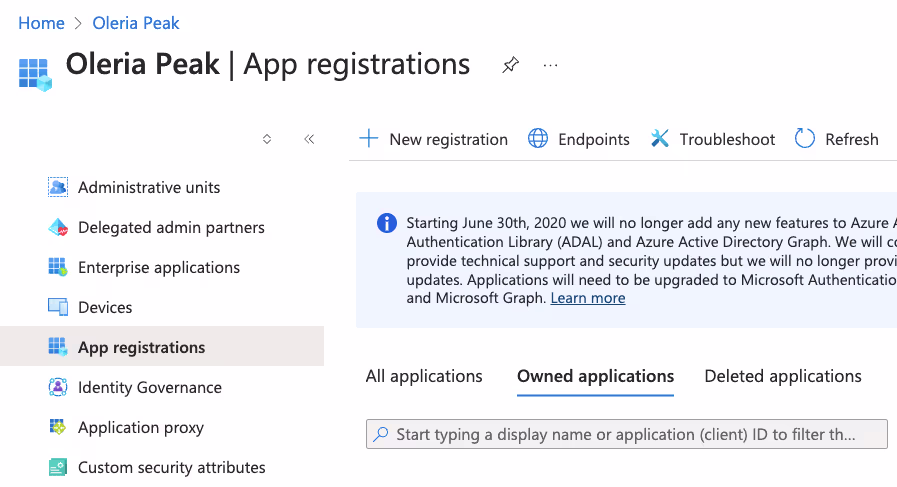The image size is (897, 487).
Task: Click the display name filter search box
Action: (x=627, y=434)
